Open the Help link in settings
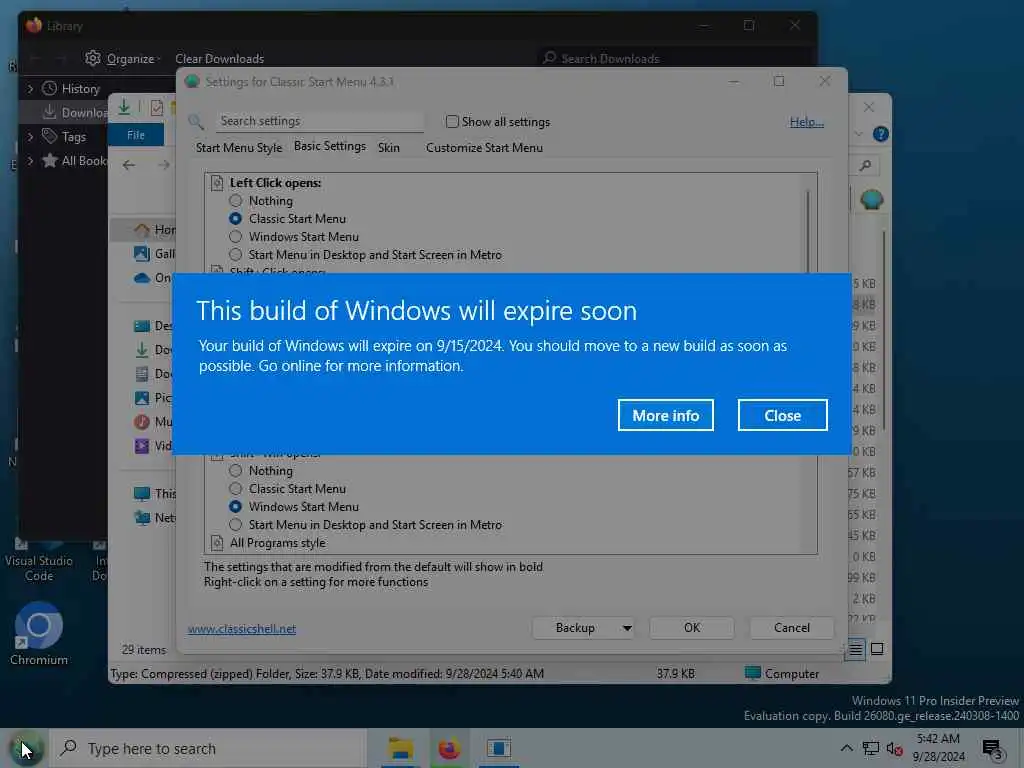 click(807, 122)
